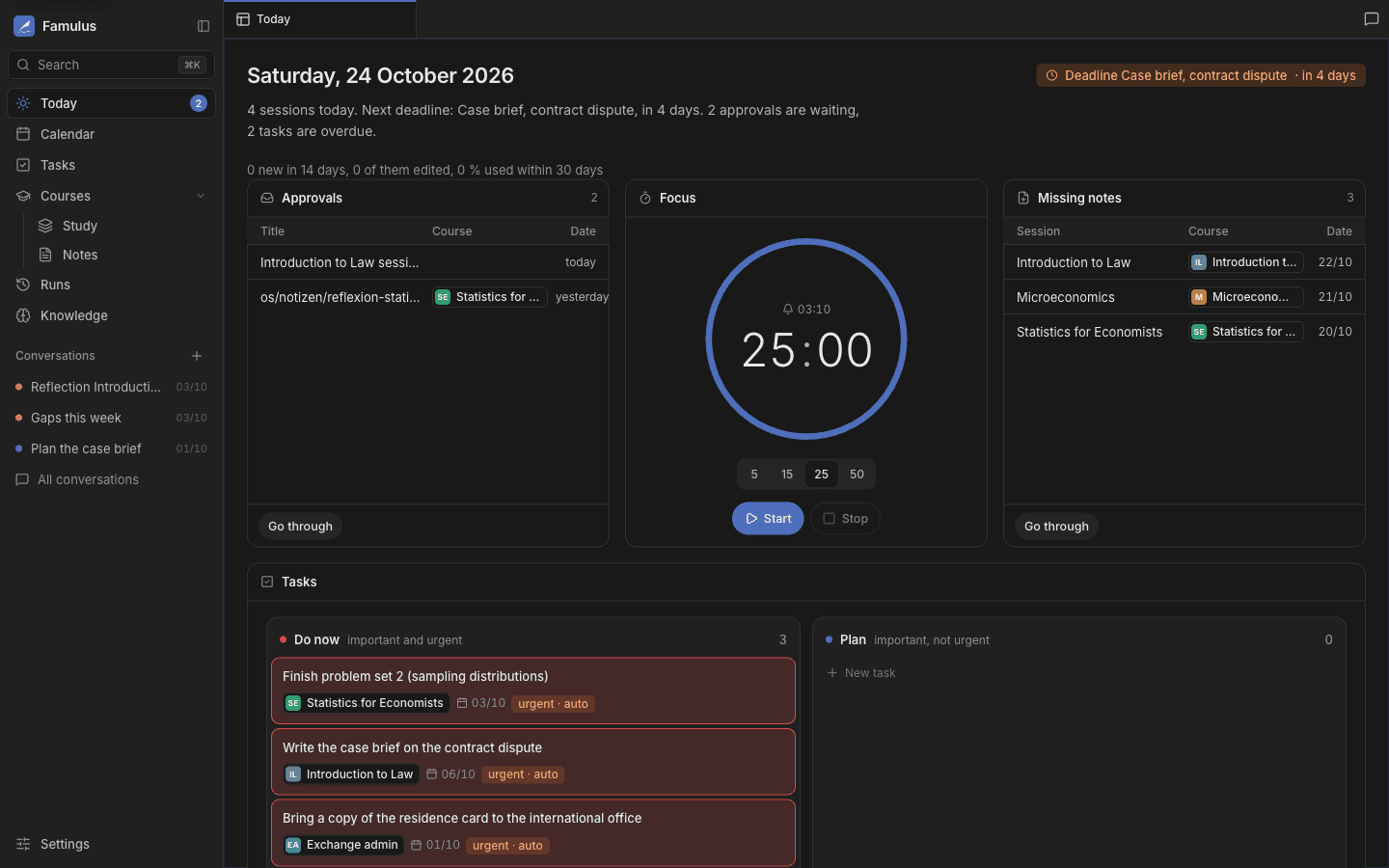Select Notes under Courses
Screen dimensions: 1389x868
(x=122, y=255)
